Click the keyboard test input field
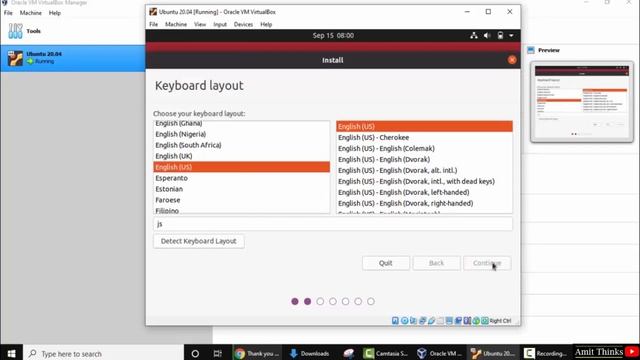The image size is (640, 360). pos(333,224)
